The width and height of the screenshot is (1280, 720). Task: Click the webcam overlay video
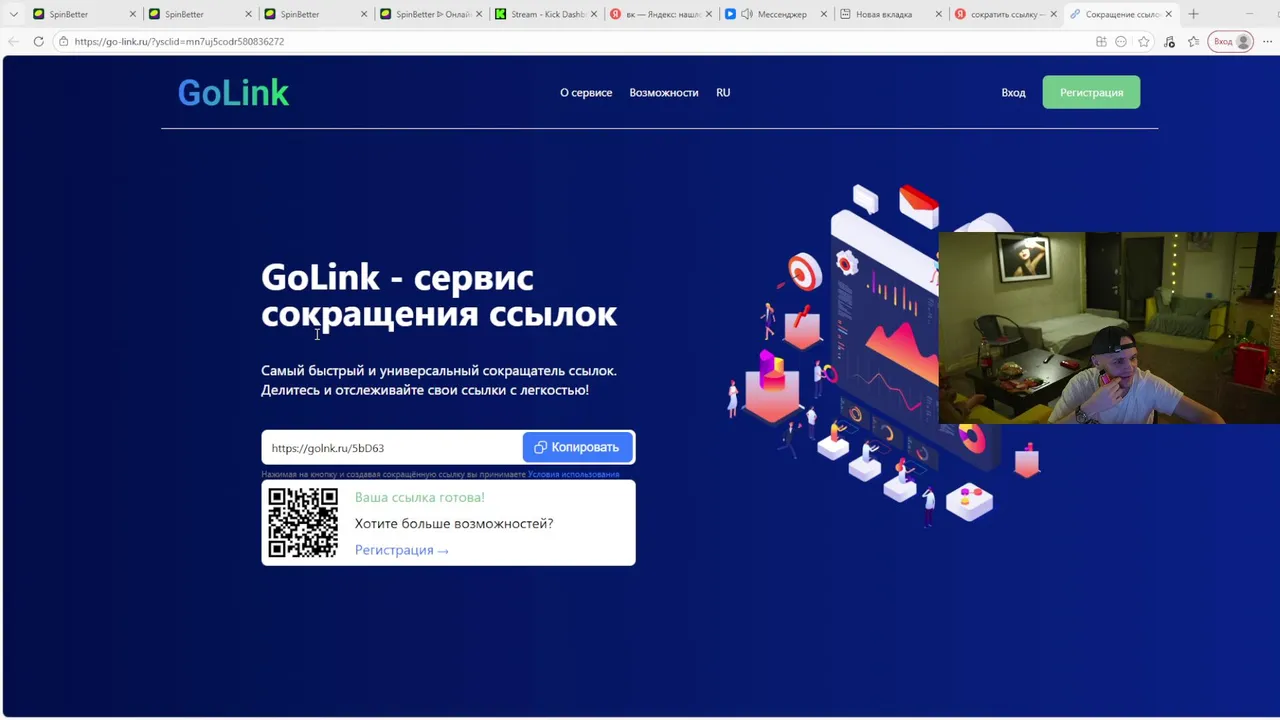(1109, 328)
